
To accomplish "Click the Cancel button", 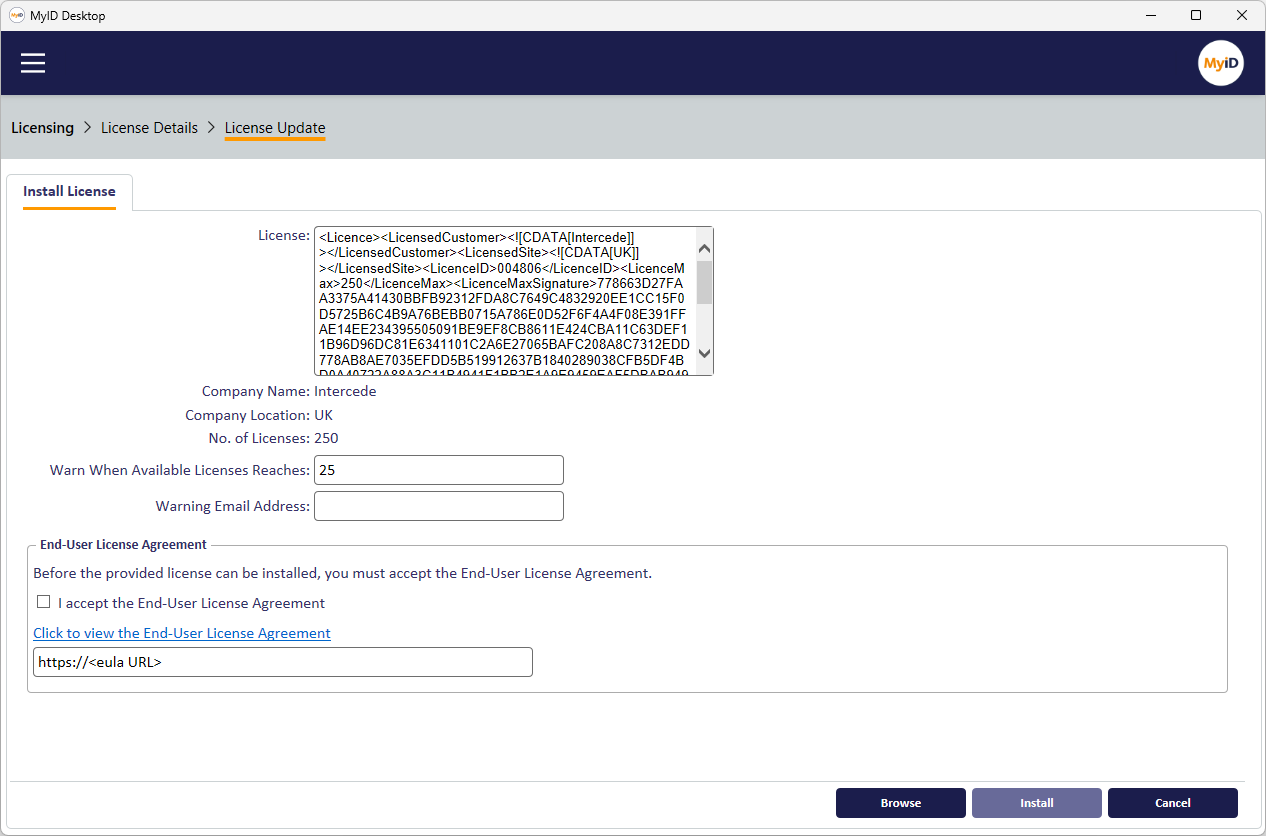I will point(1173,803).
